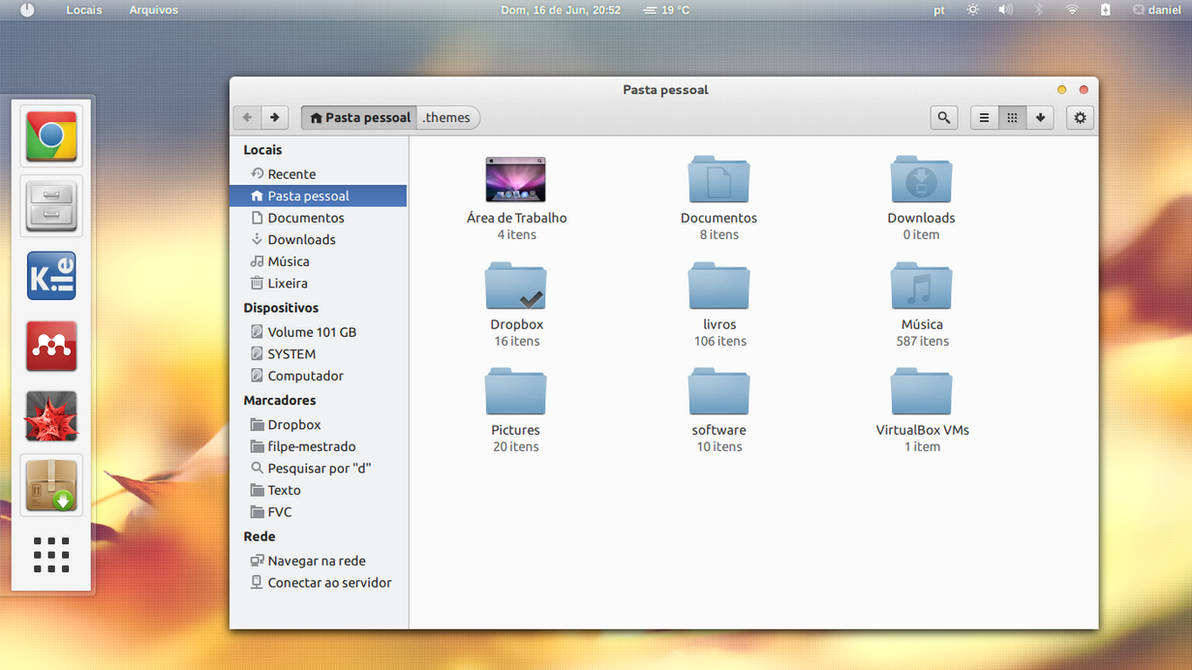Open the software installer package icon
1192x670 pixels.
(x=51, y=485)
